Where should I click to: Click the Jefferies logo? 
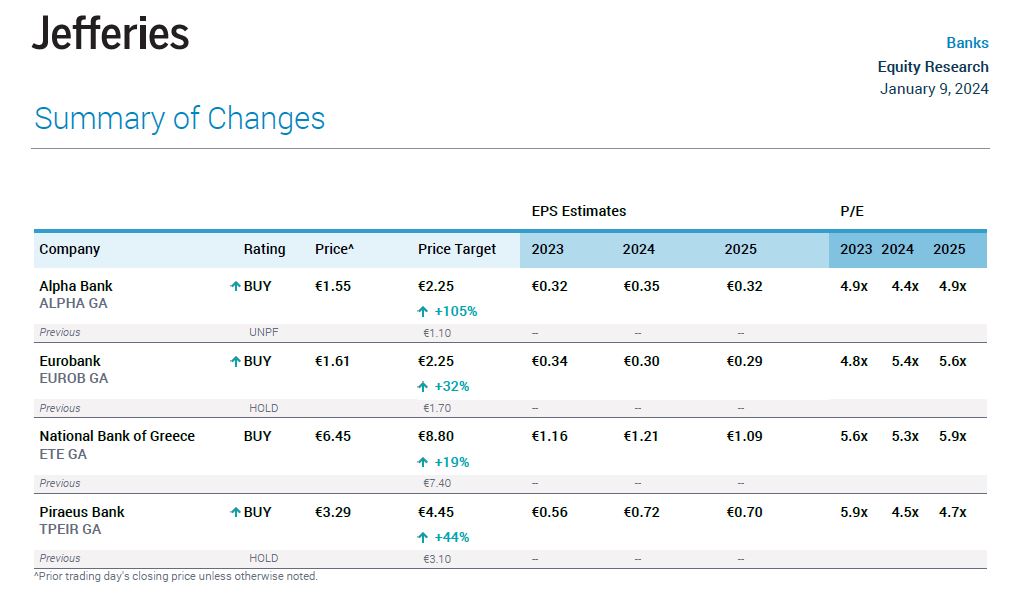pyautogui.click(x=110, y=34)
